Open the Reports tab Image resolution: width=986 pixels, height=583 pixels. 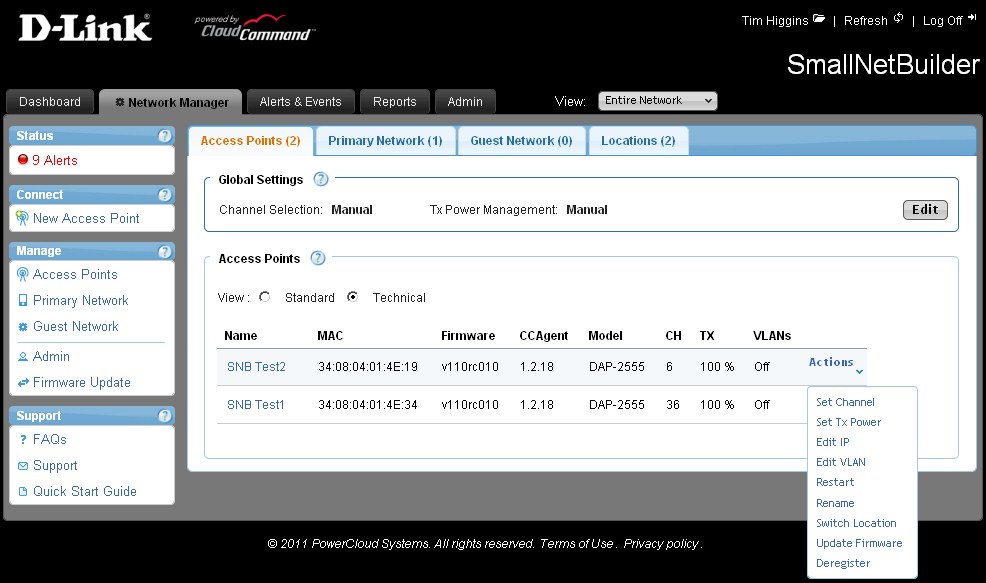[x=394, y=102]
